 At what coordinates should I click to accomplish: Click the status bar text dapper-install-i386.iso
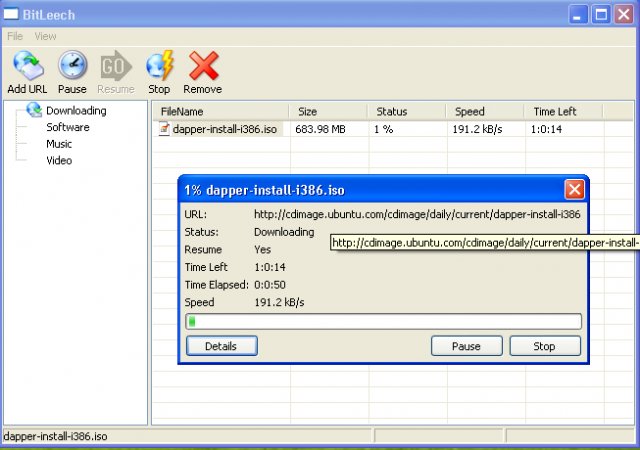click(55, 437)
